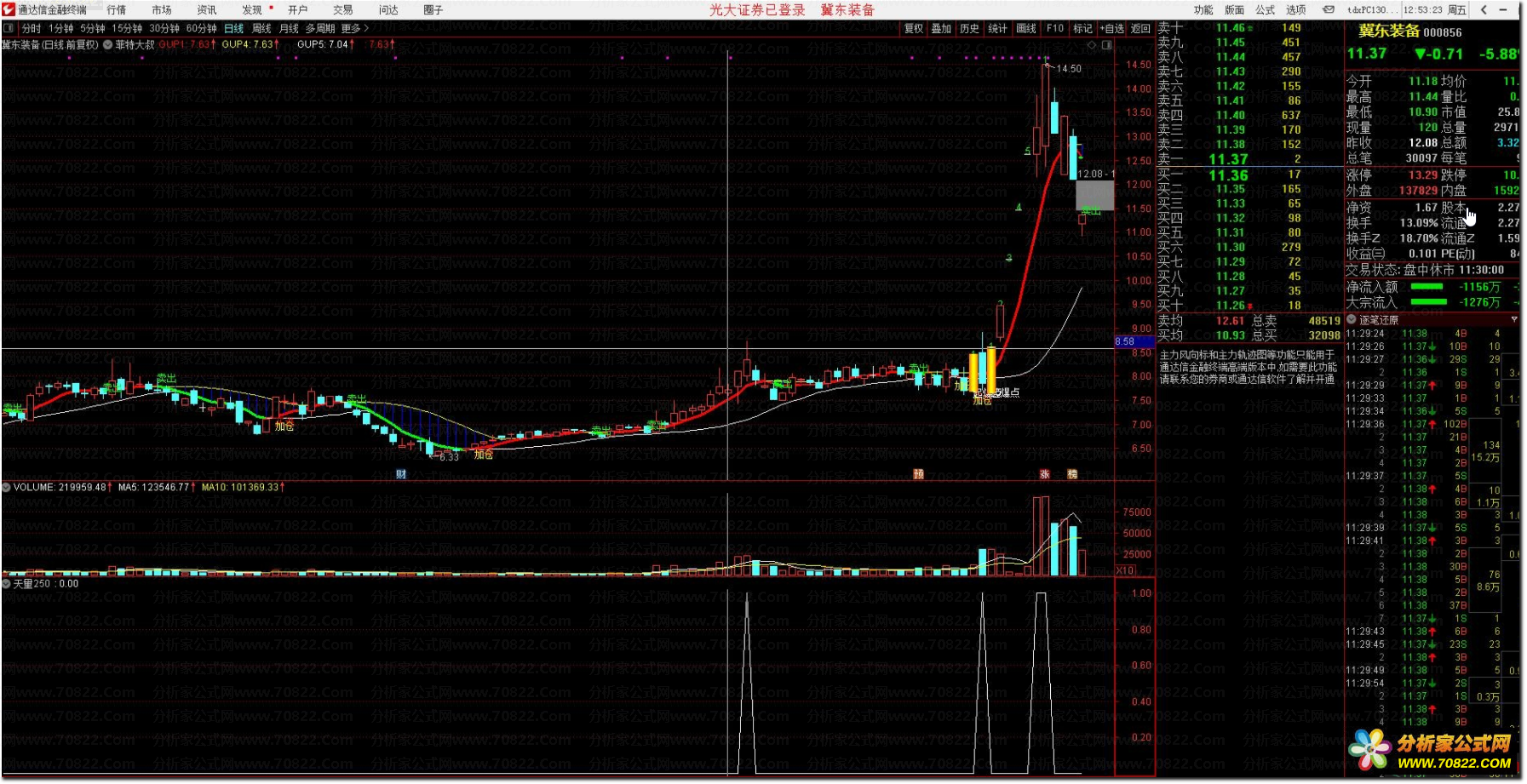Click the 榜 event marker on chart
Viewport: 1527px width, 784px height.
coord(1072,474)
